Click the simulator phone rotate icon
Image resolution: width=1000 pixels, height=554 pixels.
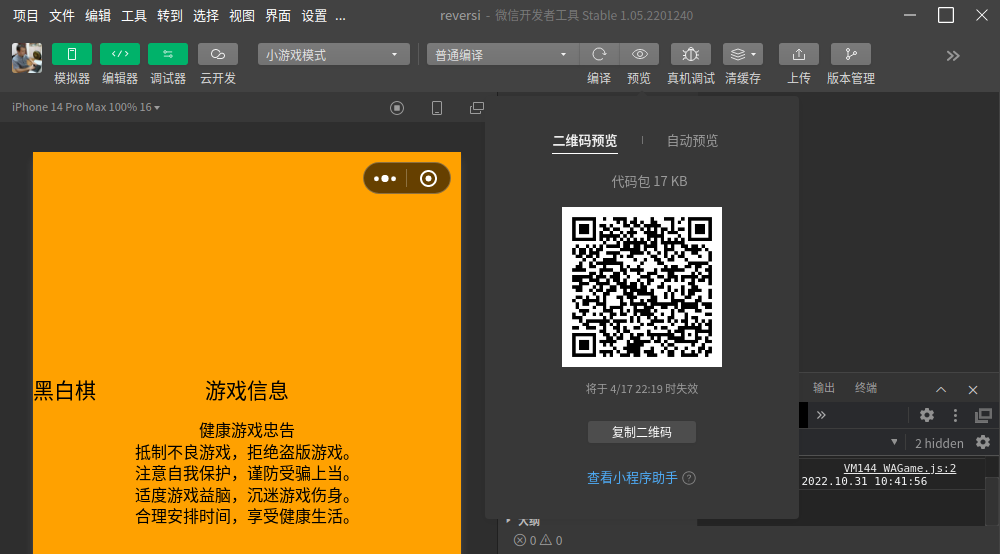coord(437,108)
